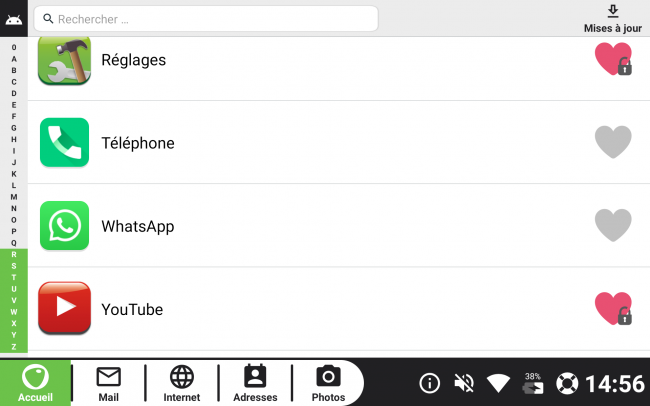Jump to letter T in index

click(14, 277)
